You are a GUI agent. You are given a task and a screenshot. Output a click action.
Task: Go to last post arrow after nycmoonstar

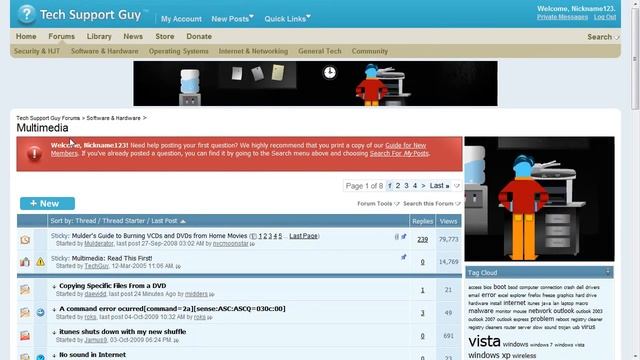252,244
